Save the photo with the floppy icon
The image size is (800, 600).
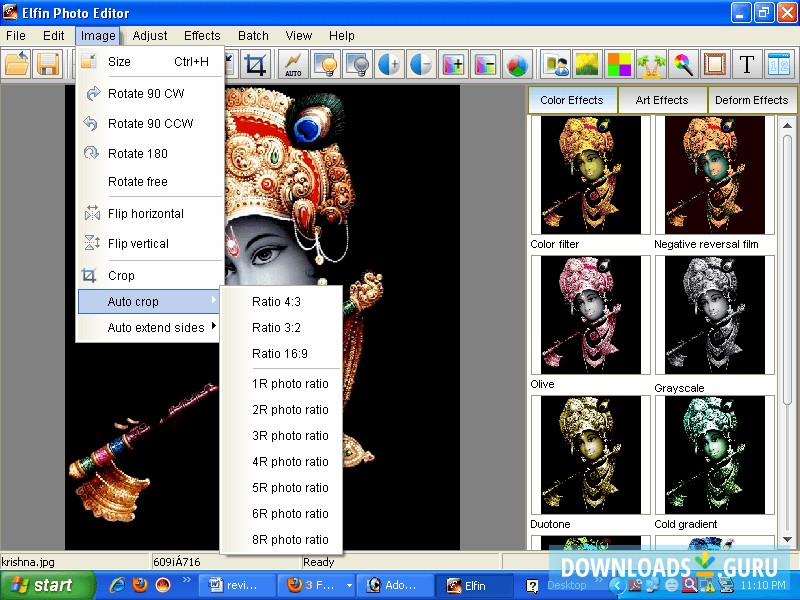pos(49,64)
